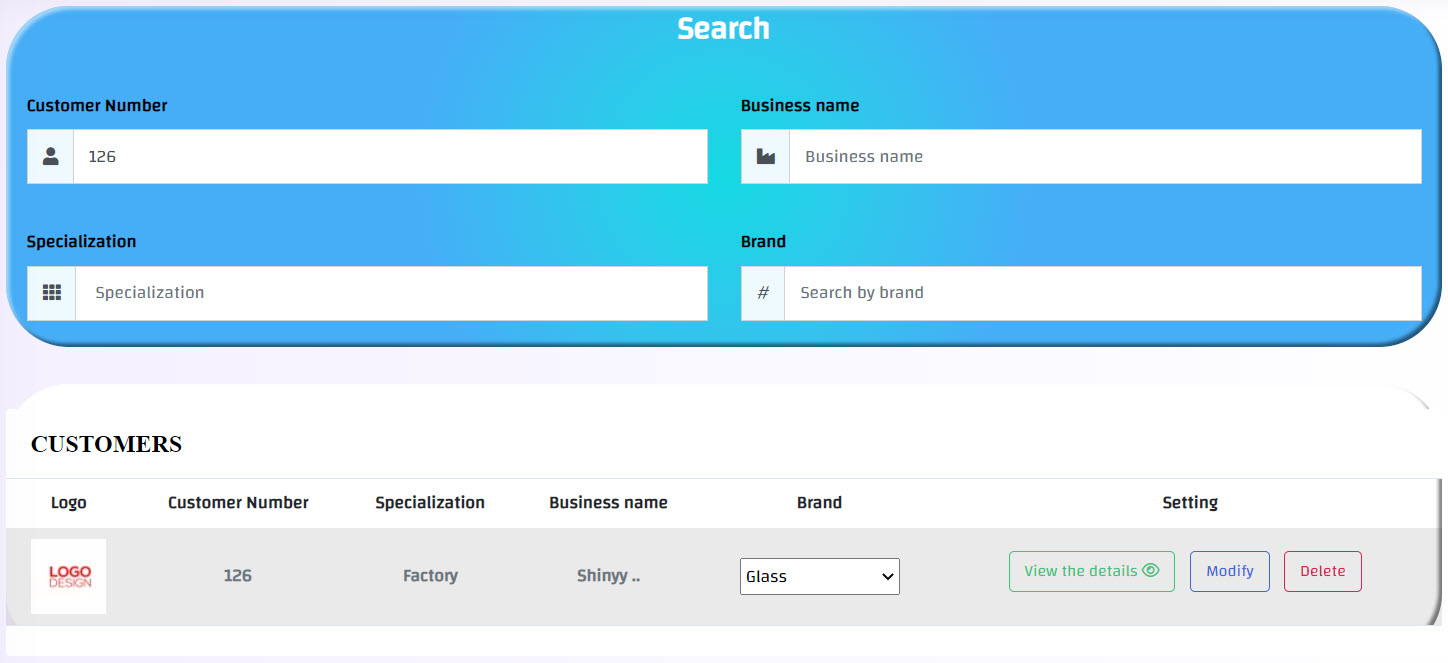The width and height of the screenshot is (1448, 663).
Task: Select the Shinyy business name cell
Action: (608, 576)
